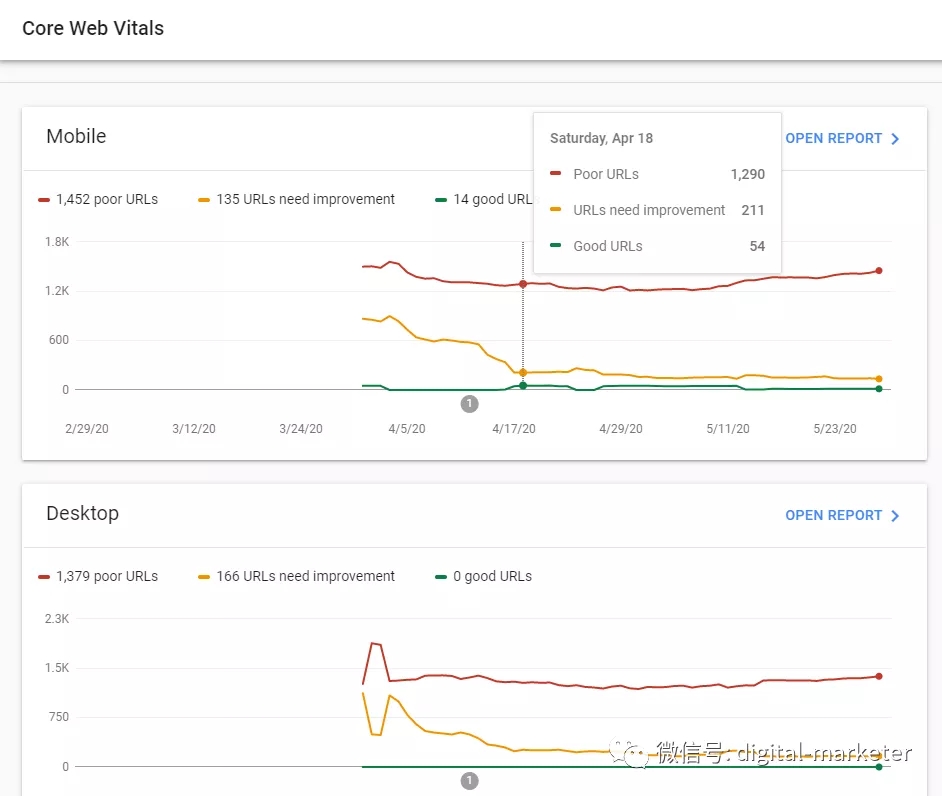Click the red endpoint dot on Mobile chart
942x796 pixels.
tap(879, 270)
